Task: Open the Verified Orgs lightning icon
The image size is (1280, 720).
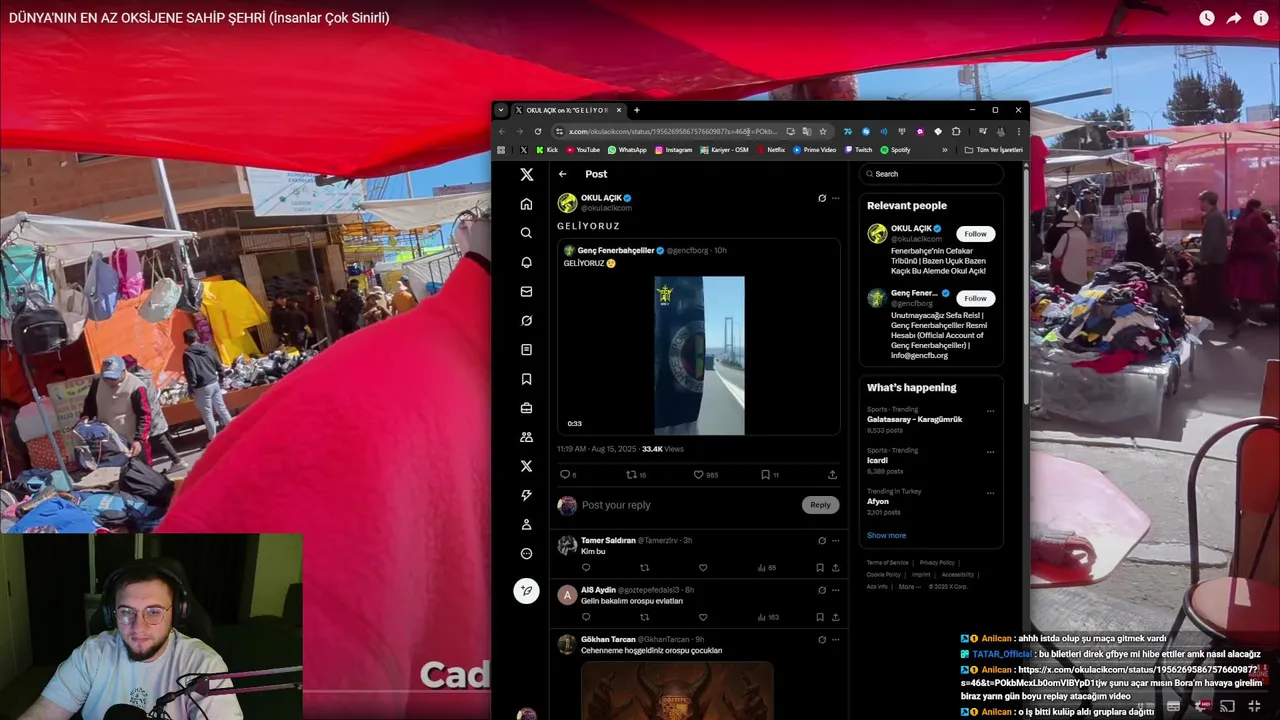Action: pyautogui.click(x=526, y=495)
